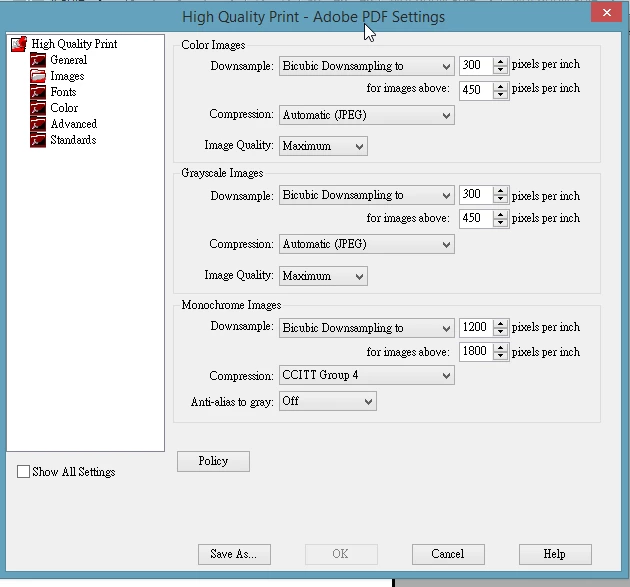Open the Fonts settings page
Image resolution: width=630 pixels, height=587 pixels.
click(63, 92)
